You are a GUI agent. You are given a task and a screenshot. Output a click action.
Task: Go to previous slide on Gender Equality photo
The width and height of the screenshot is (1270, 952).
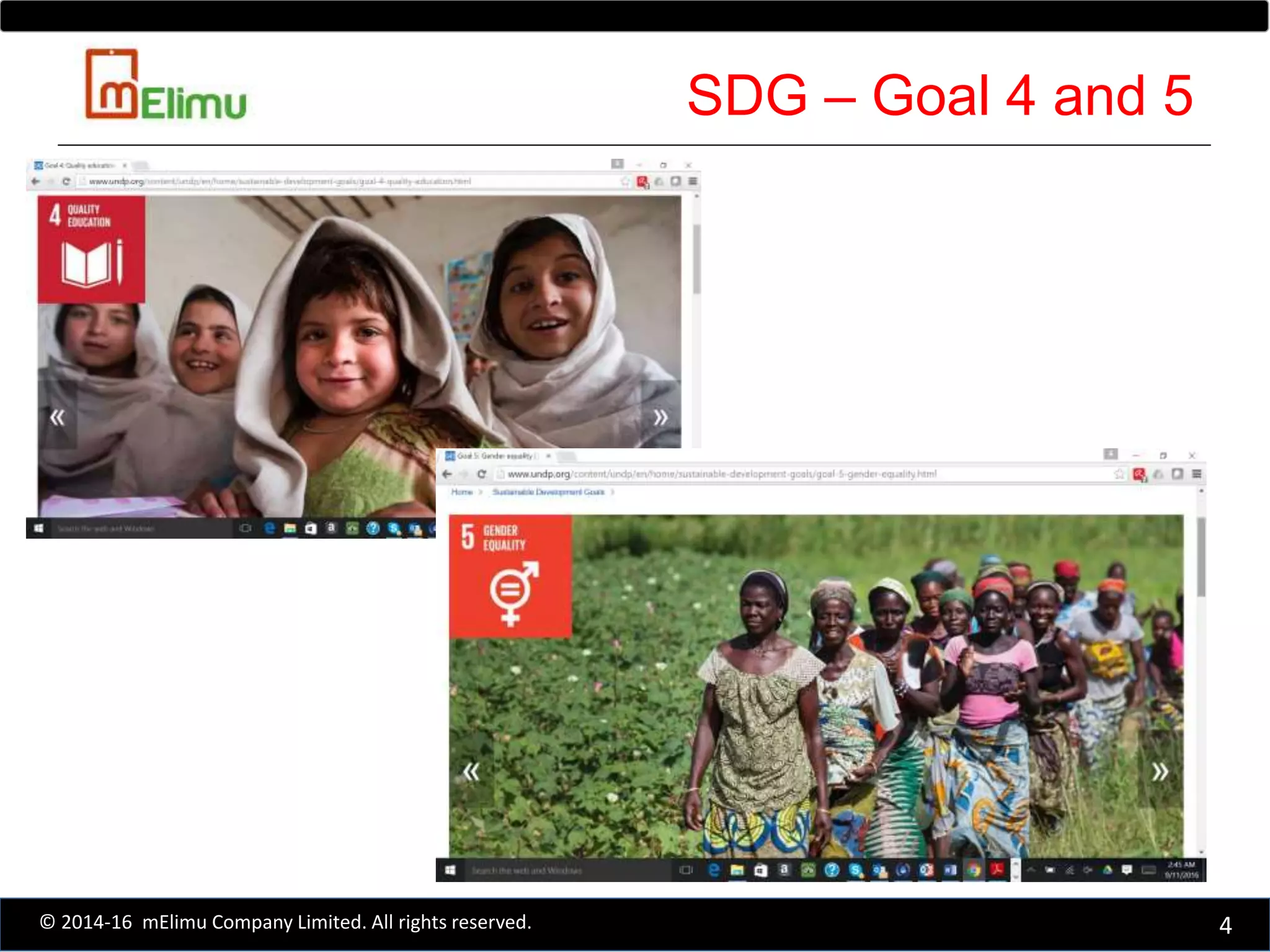point(471,772)
